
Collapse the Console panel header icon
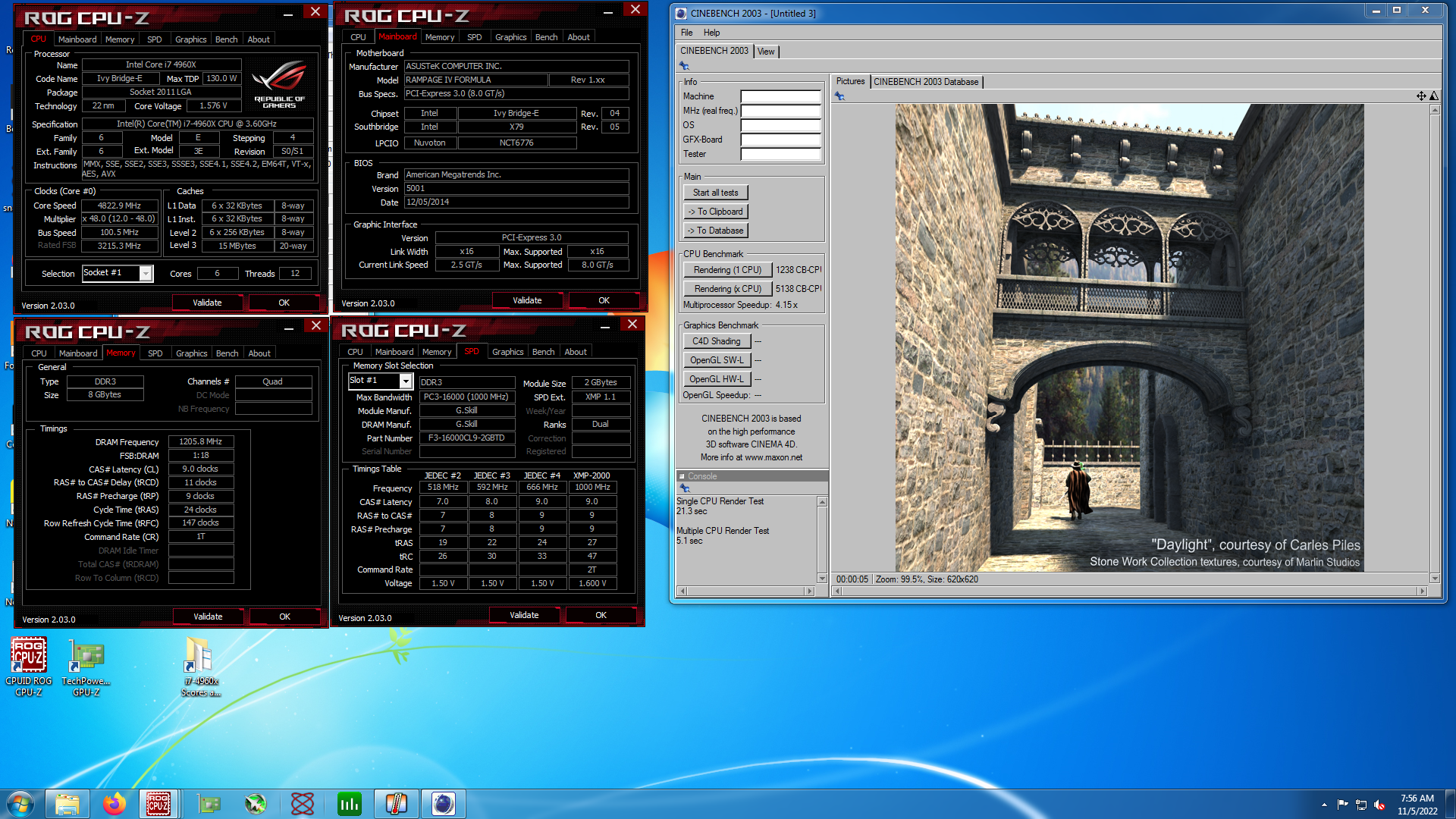coord(682,476)
